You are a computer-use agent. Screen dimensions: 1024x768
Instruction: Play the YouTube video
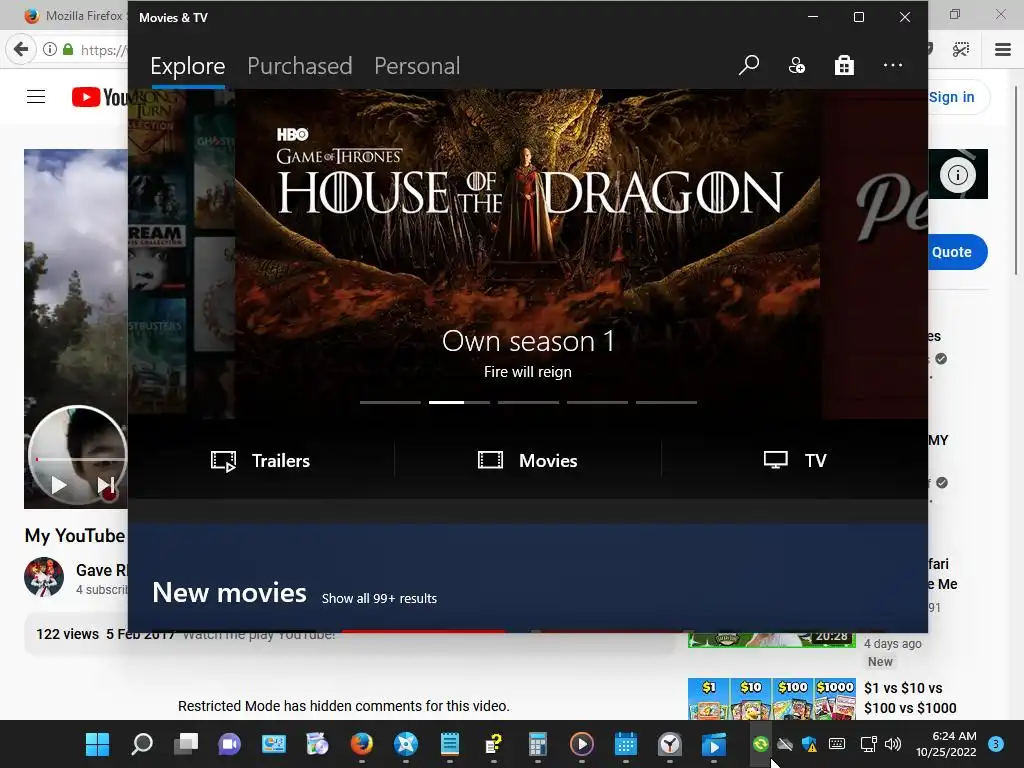[x=58, y=485]
